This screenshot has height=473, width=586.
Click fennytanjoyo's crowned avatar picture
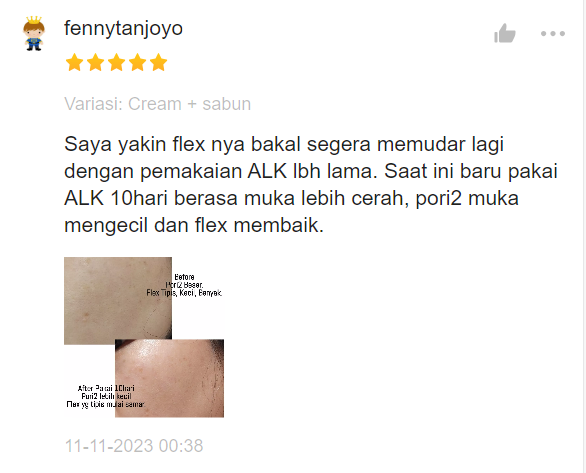pyautogui.click(x=34, y=33)
